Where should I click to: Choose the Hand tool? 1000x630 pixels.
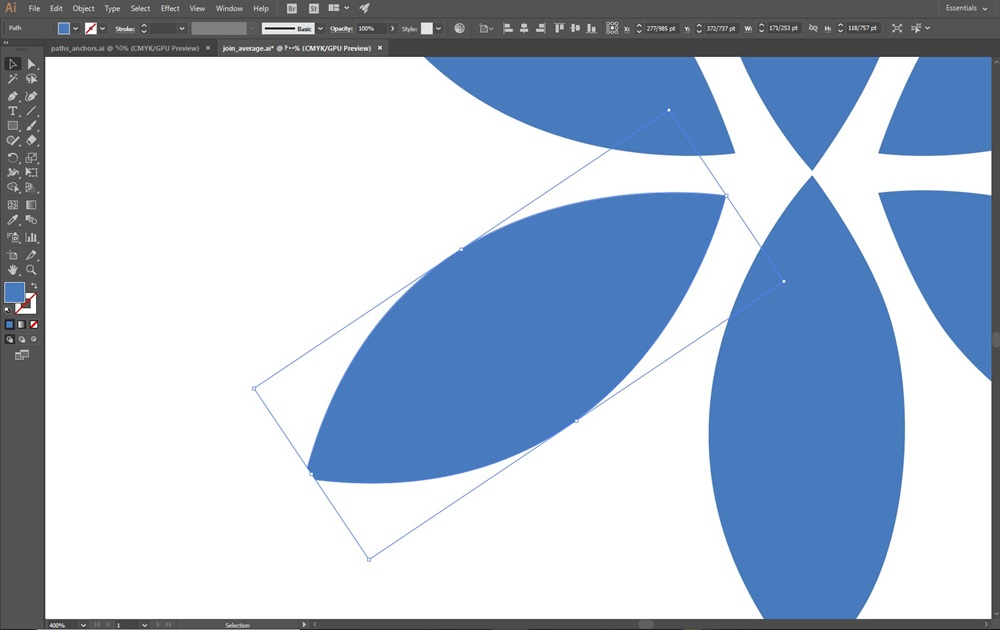[x=12, y=270]
